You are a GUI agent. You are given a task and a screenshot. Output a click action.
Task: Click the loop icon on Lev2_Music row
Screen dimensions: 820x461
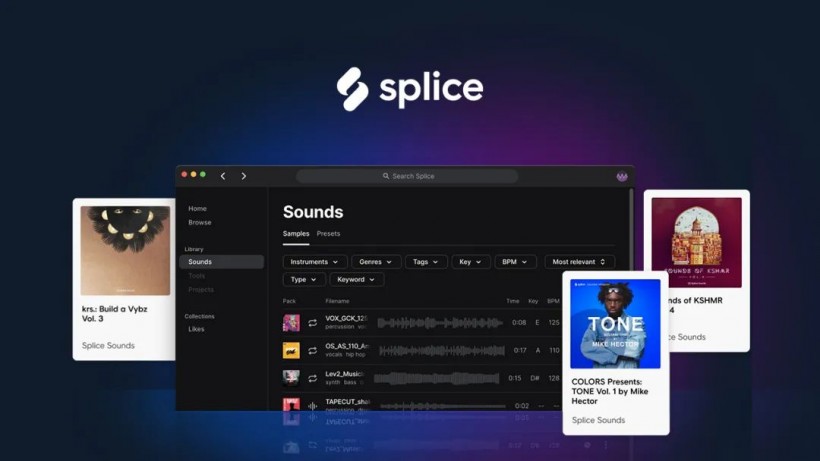pos(312,378)
